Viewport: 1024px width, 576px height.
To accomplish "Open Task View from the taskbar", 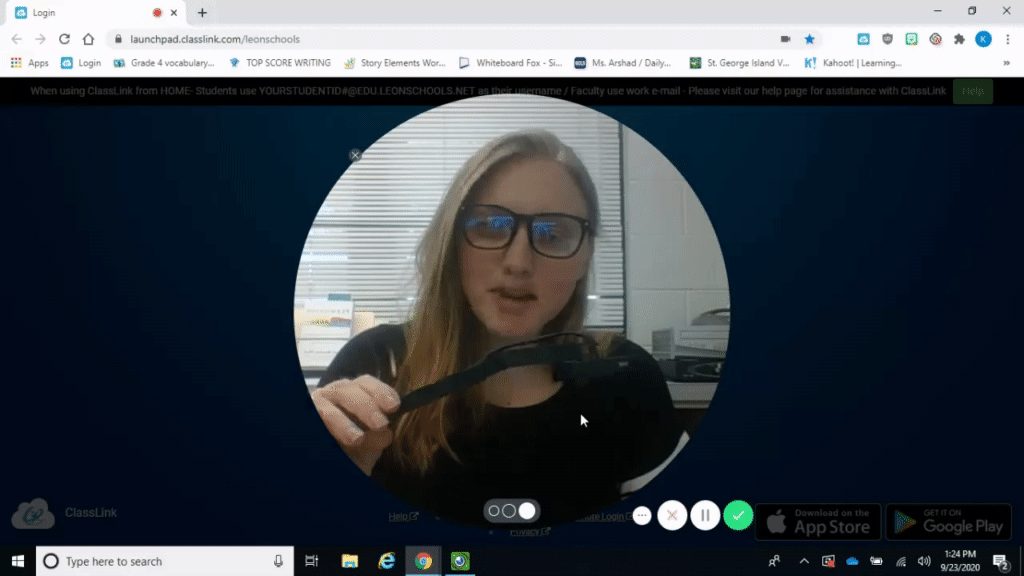I will pyautogui.click(x=312, y=561).
